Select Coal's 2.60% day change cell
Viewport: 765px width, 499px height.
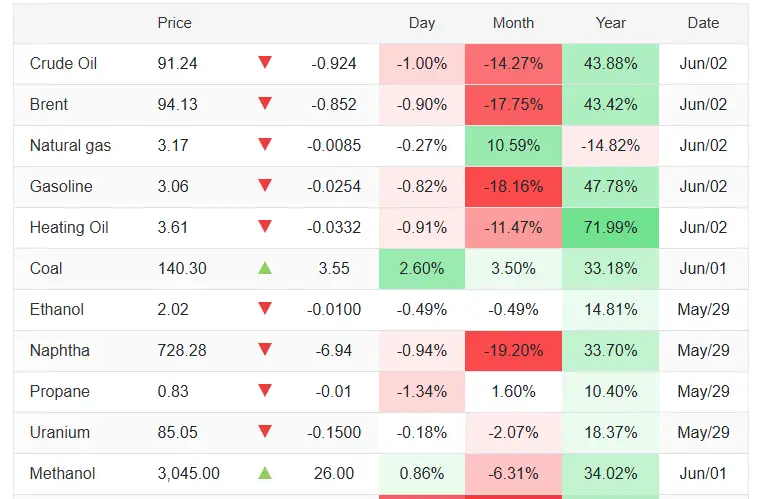point(422,269)
